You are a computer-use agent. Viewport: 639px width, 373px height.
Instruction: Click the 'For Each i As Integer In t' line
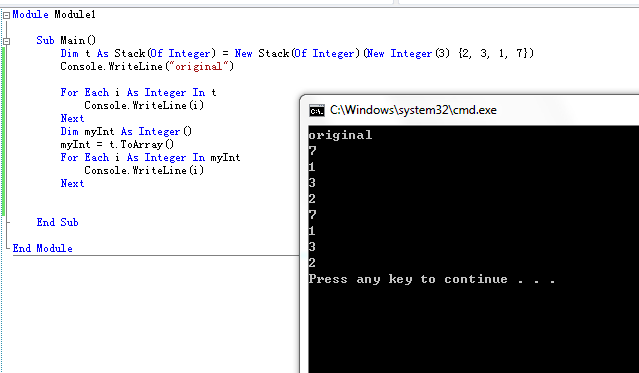pos(139,93)
